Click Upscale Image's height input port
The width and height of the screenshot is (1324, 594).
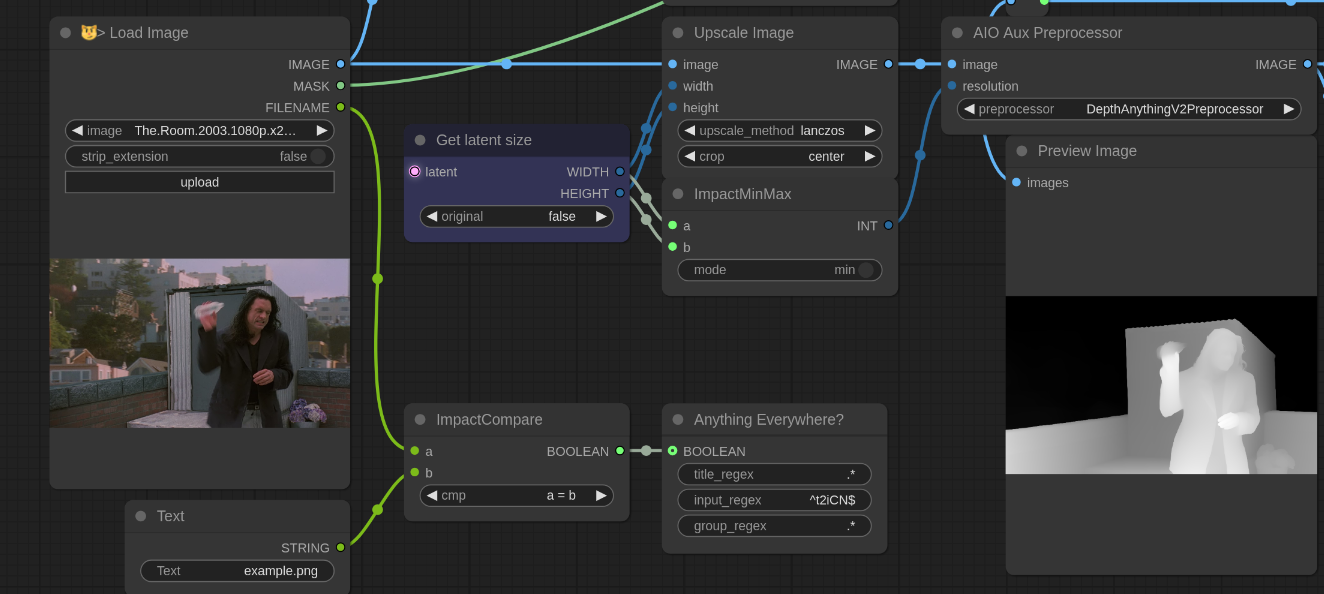click(x=672, y=107)
